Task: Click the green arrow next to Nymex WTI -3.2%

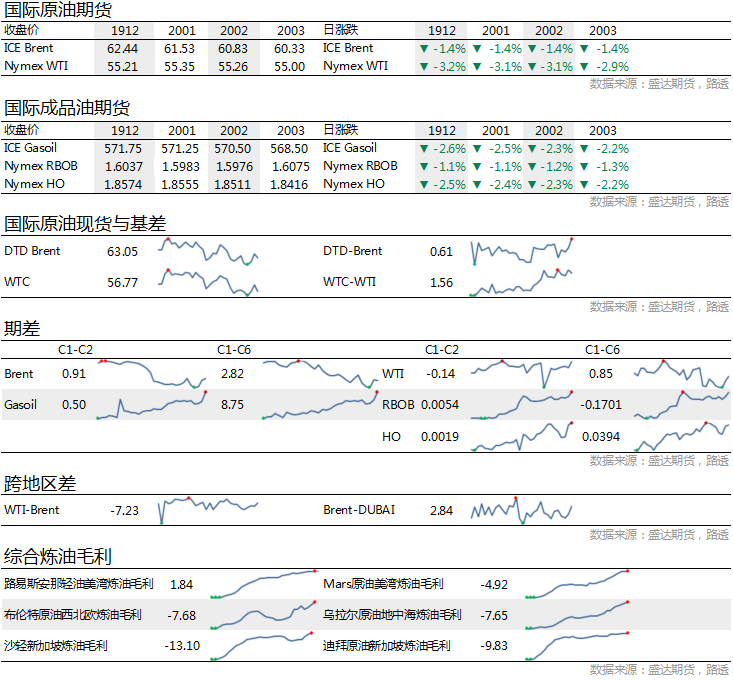Action: [424, 66]
